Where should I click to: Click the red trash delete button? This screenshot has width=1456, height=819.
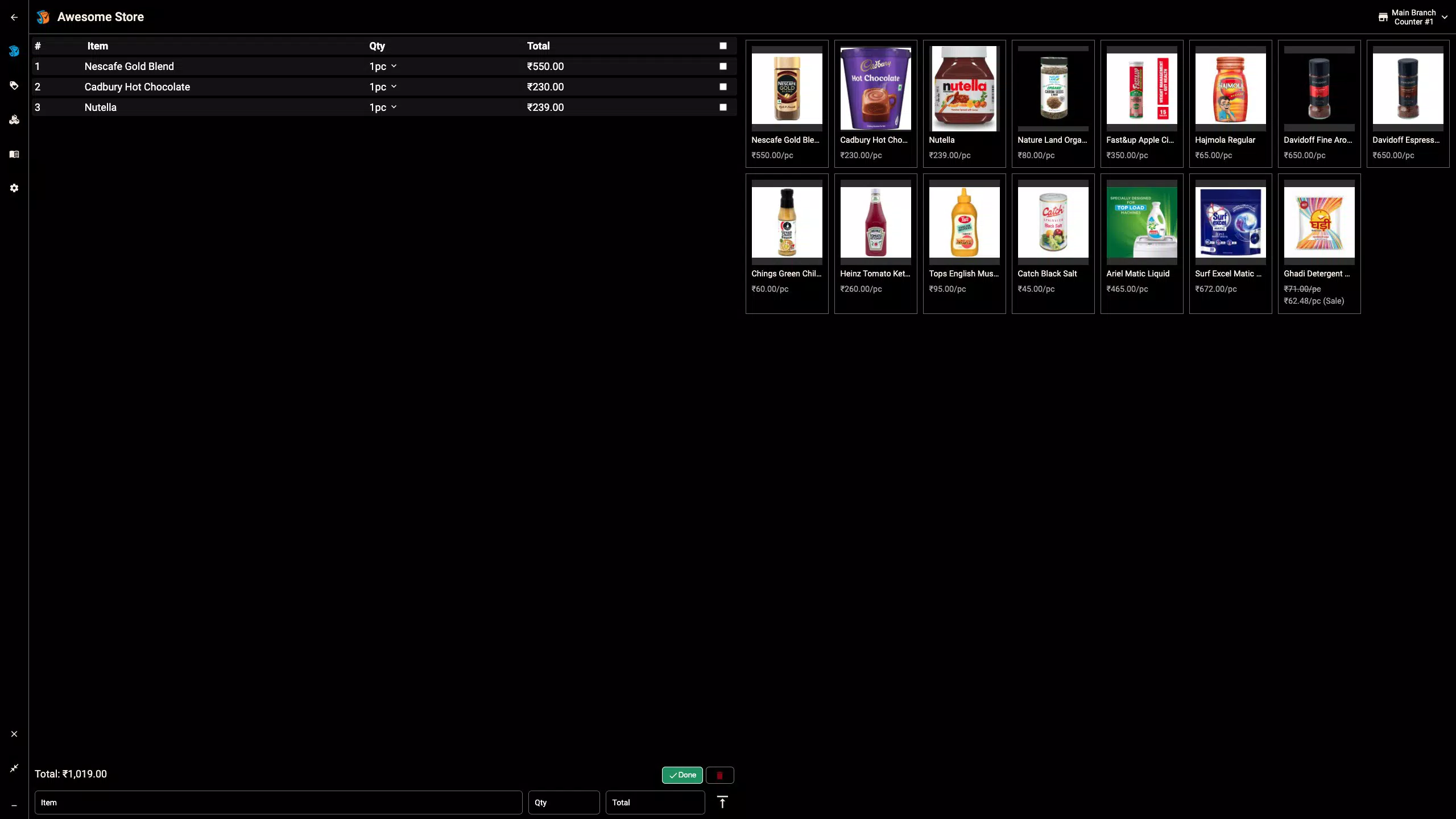719,775
